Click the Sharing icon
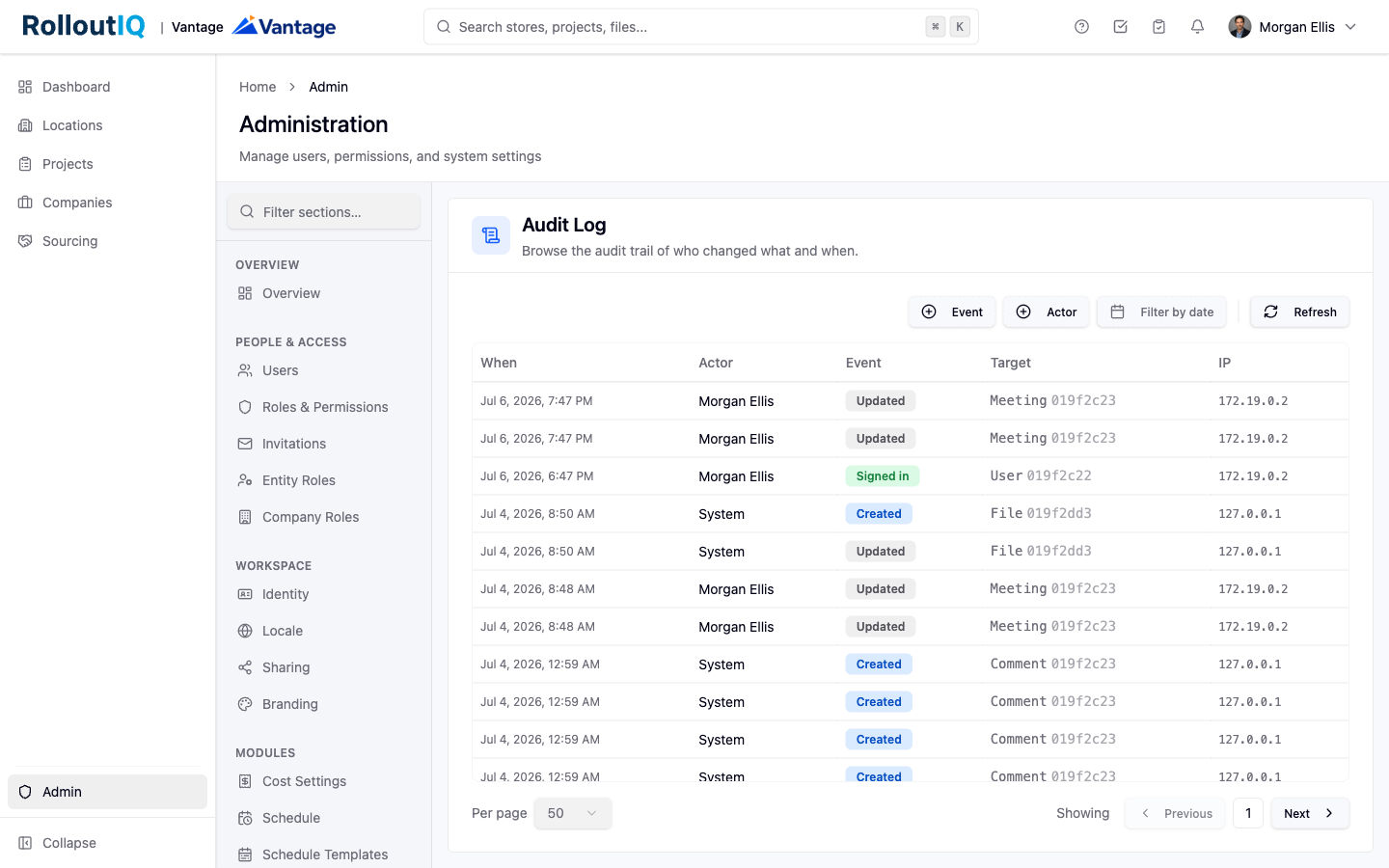The width and height of the screenshot is (1389, 868). pyautogui.click(x=245, y=667)
